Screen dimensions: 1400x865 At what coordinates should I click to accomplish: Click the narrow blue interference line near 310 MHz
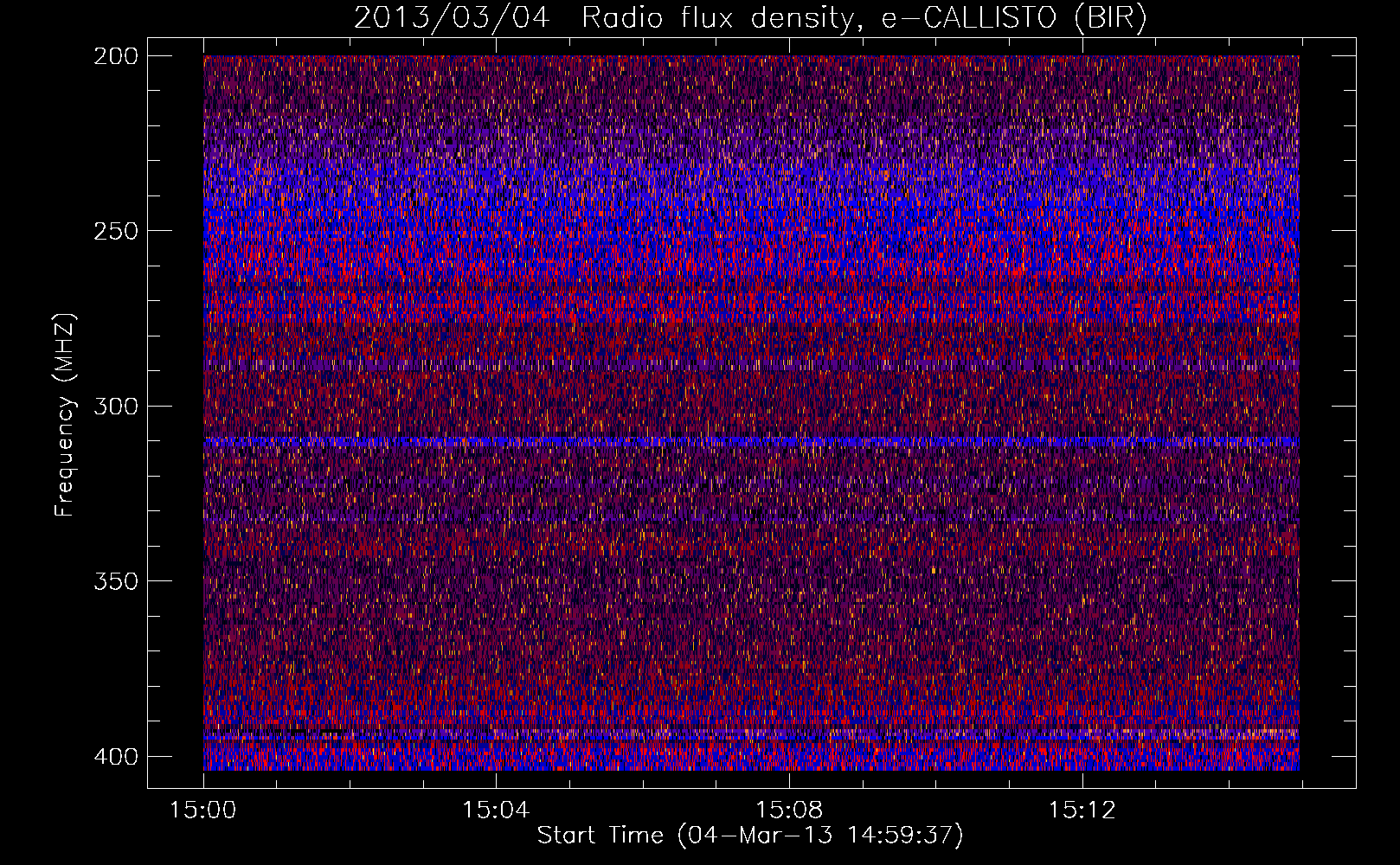point(751,441)
